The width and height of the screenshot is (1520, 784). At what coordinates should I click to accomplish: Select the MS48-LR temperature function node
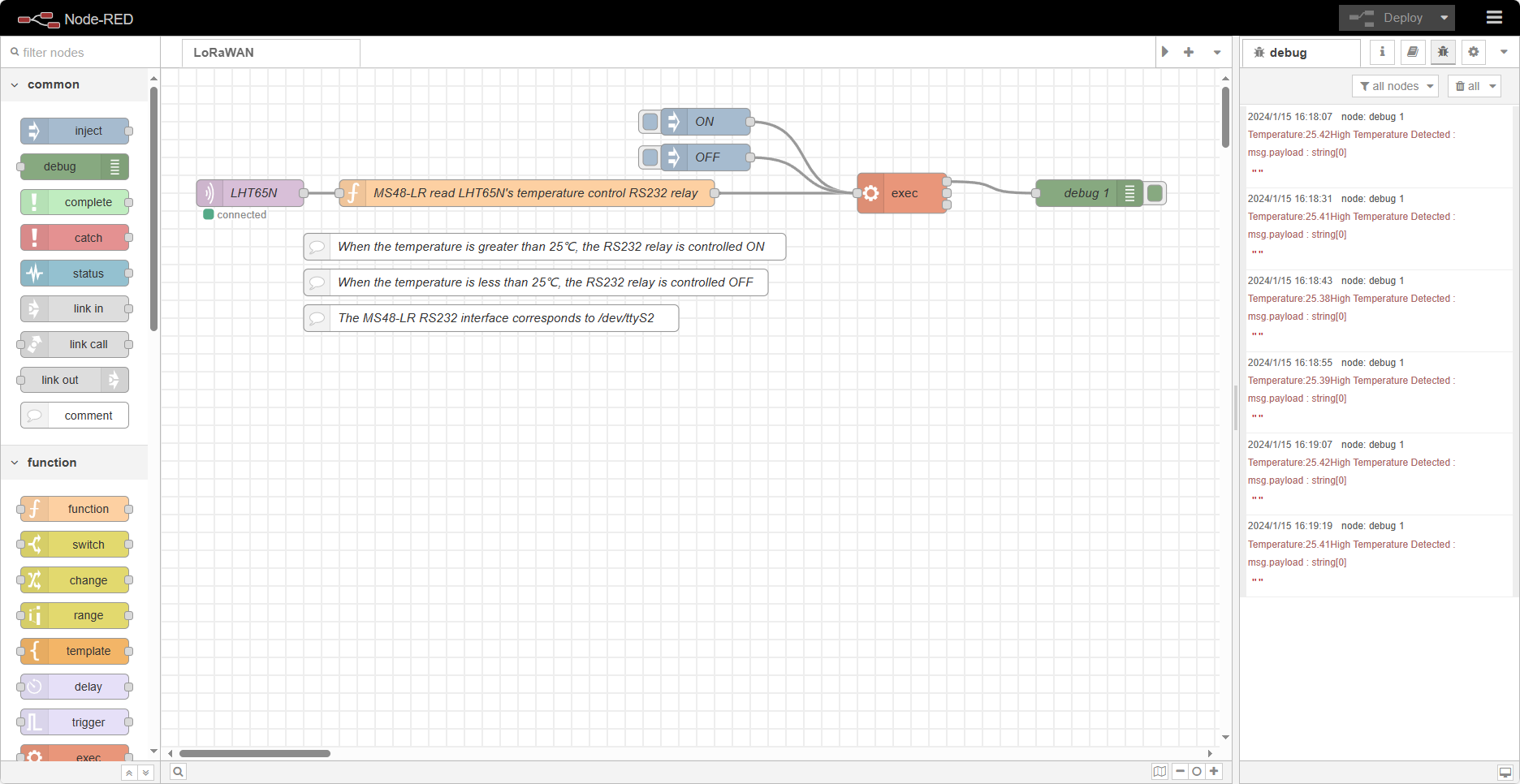click(527, 193)
